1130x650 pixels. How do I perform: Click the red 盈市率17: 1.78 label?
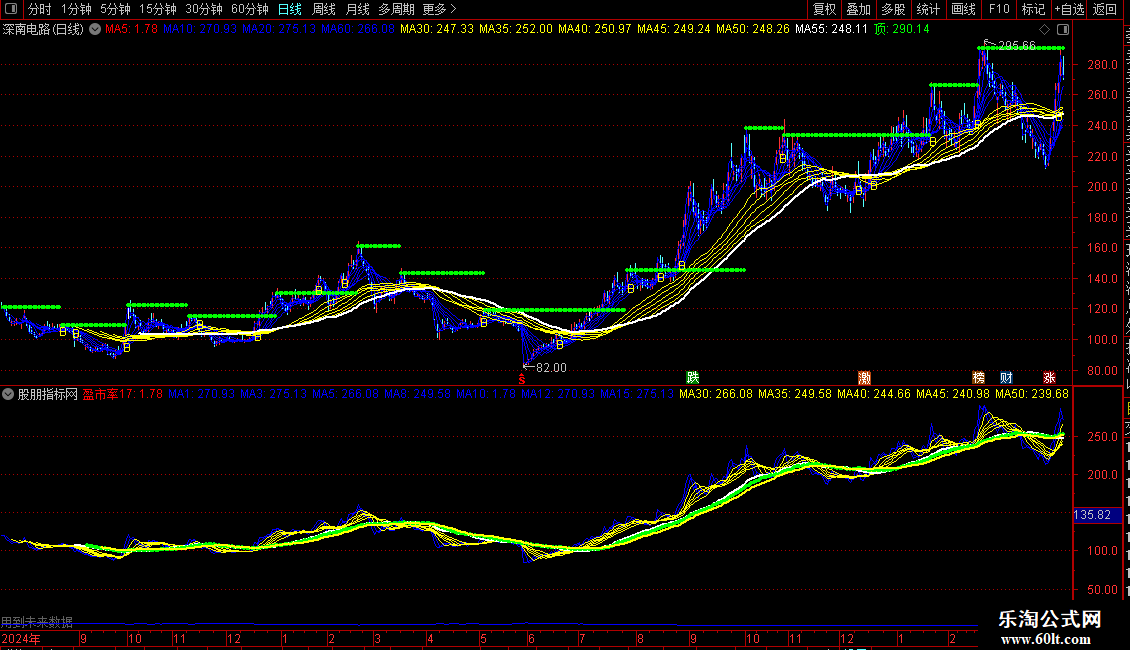(x=123, y=394)
